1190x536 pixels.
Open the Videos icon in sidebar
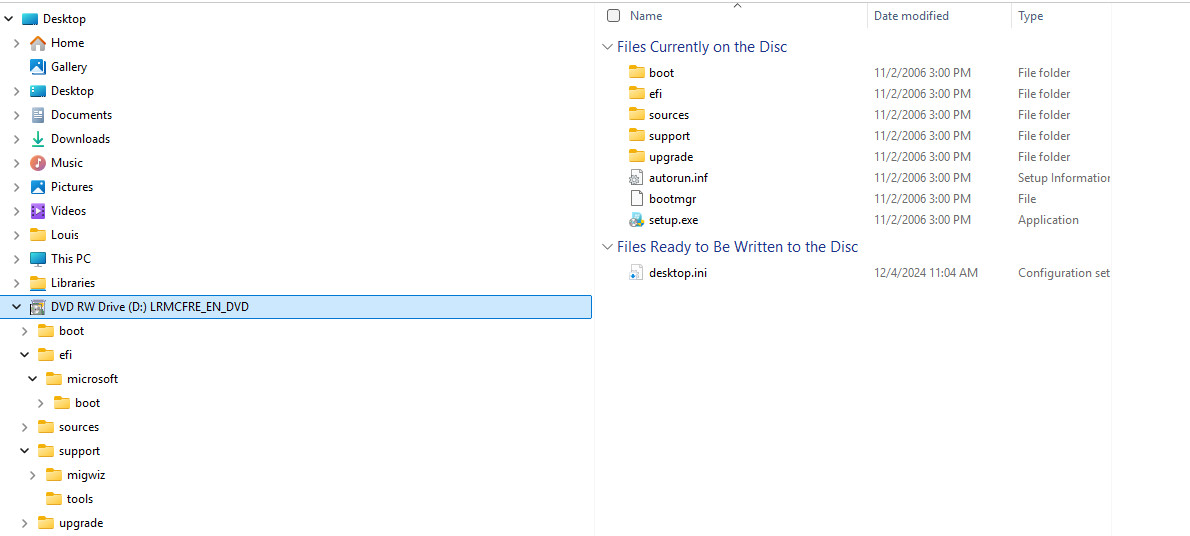pos(37,211)
